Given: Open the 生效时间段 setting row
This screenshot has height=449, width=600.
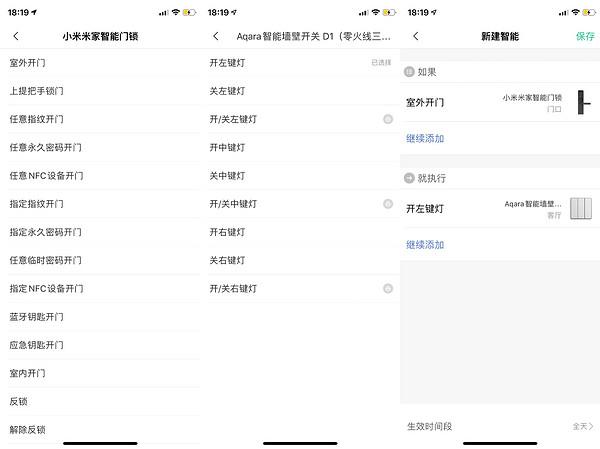Looking at the screenshot, I should pyautogui.click(x=500, y=426).
